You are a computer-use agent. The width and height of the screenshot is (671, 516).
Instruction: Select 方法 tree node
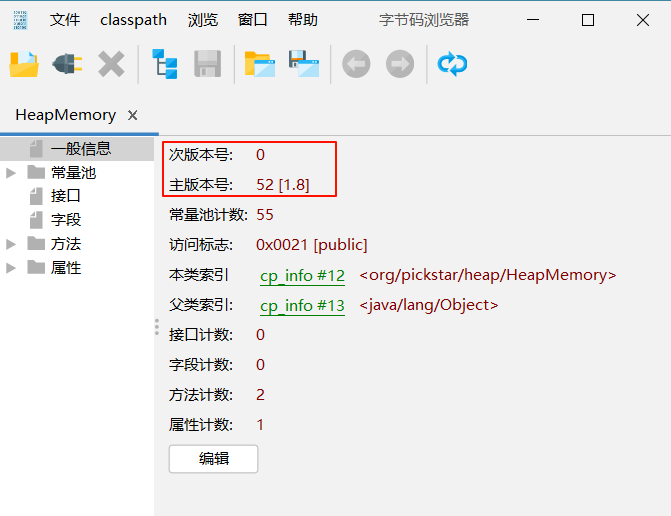coord(65,244)
